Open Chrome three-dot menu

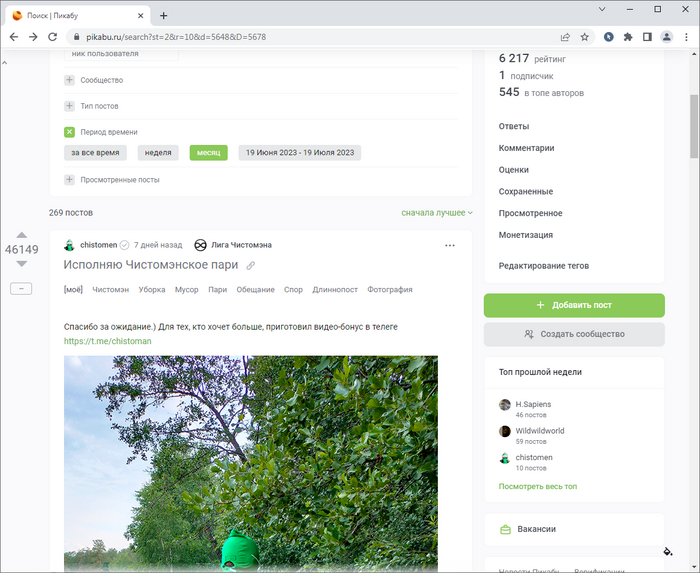686,37
